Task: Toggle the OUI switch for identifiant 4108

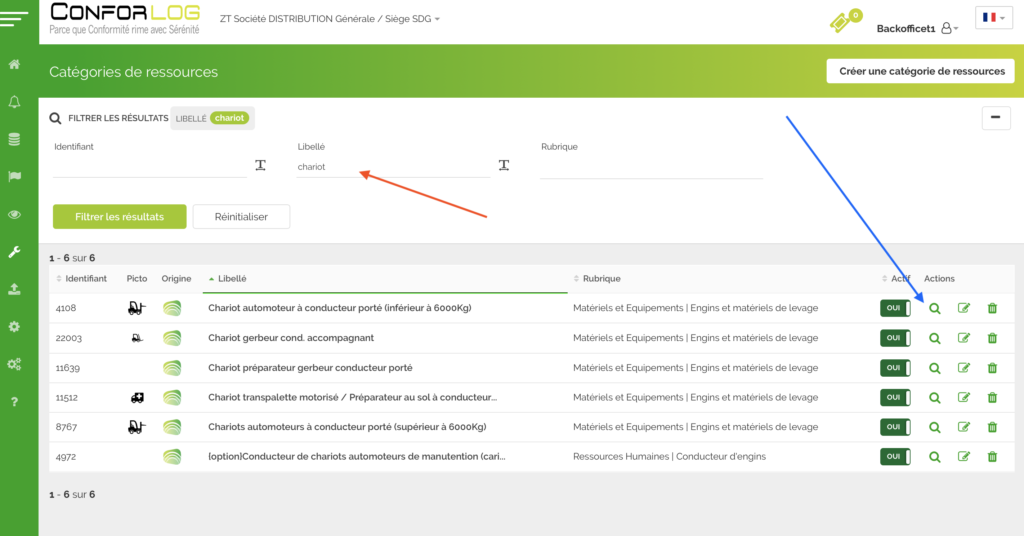Action: pyautogui.click(x=895, y=308)
